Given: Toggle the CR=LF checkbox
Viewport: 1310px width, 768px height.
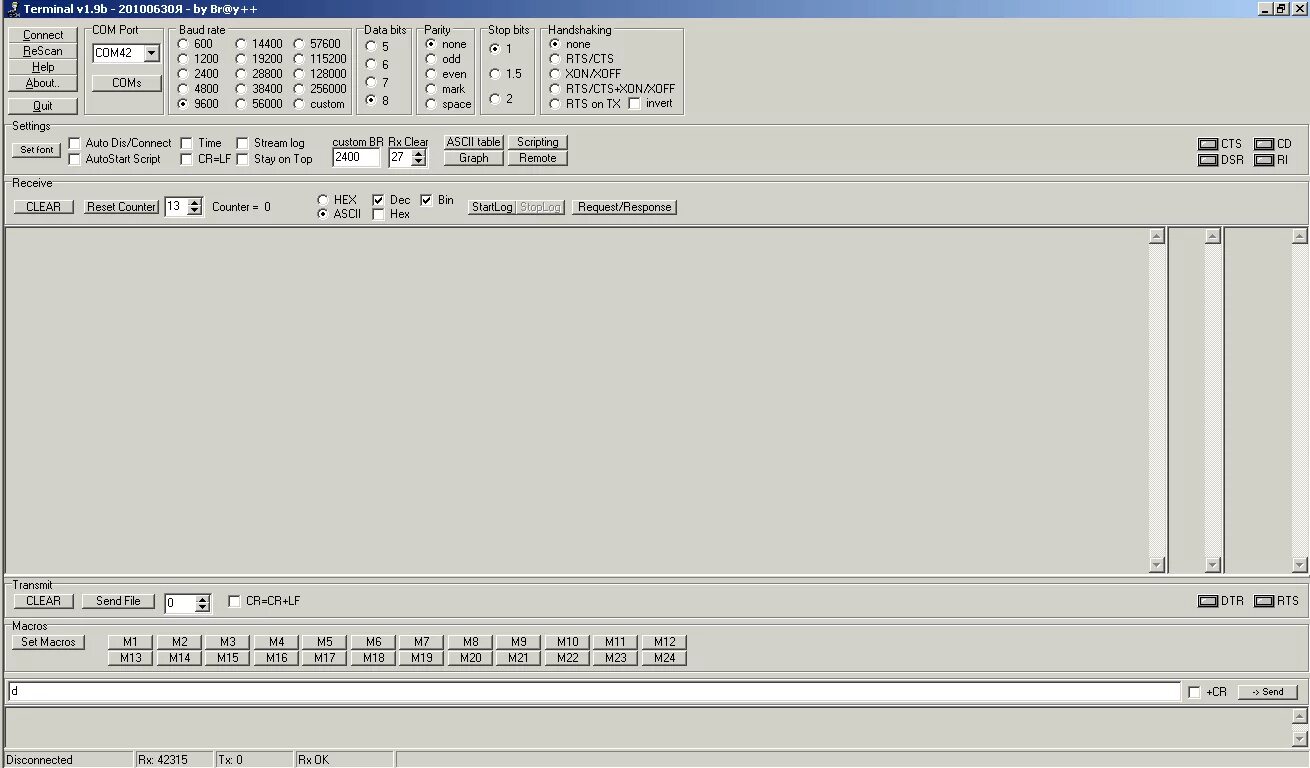Looking at the screenshot, I should 187,159.
